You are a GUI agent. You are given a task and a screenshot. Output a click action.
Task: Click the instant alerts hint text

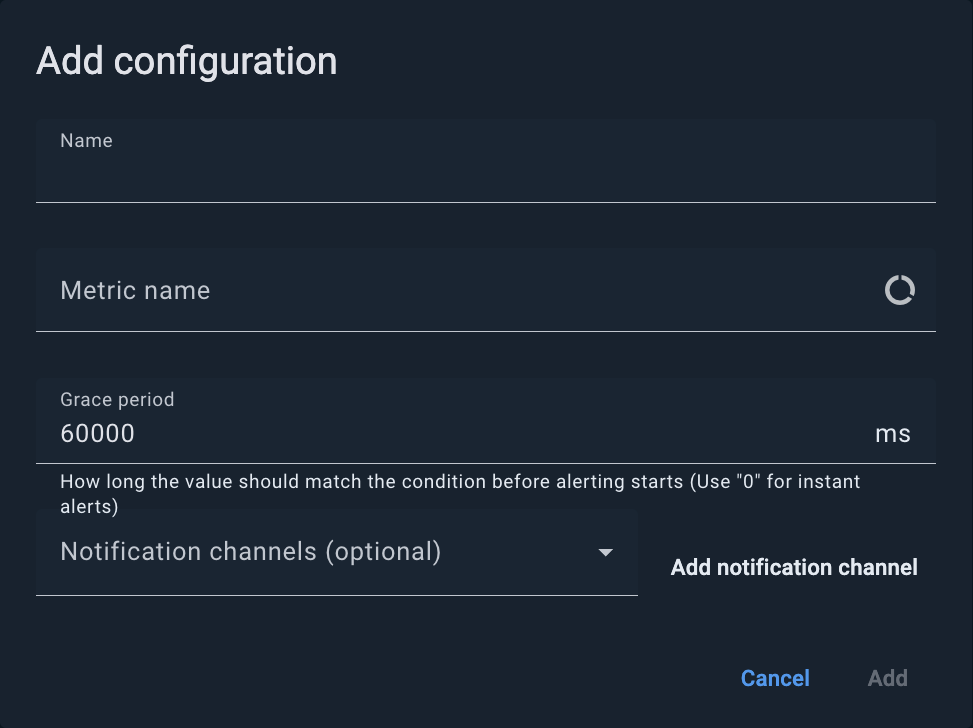tap(460, 491)
